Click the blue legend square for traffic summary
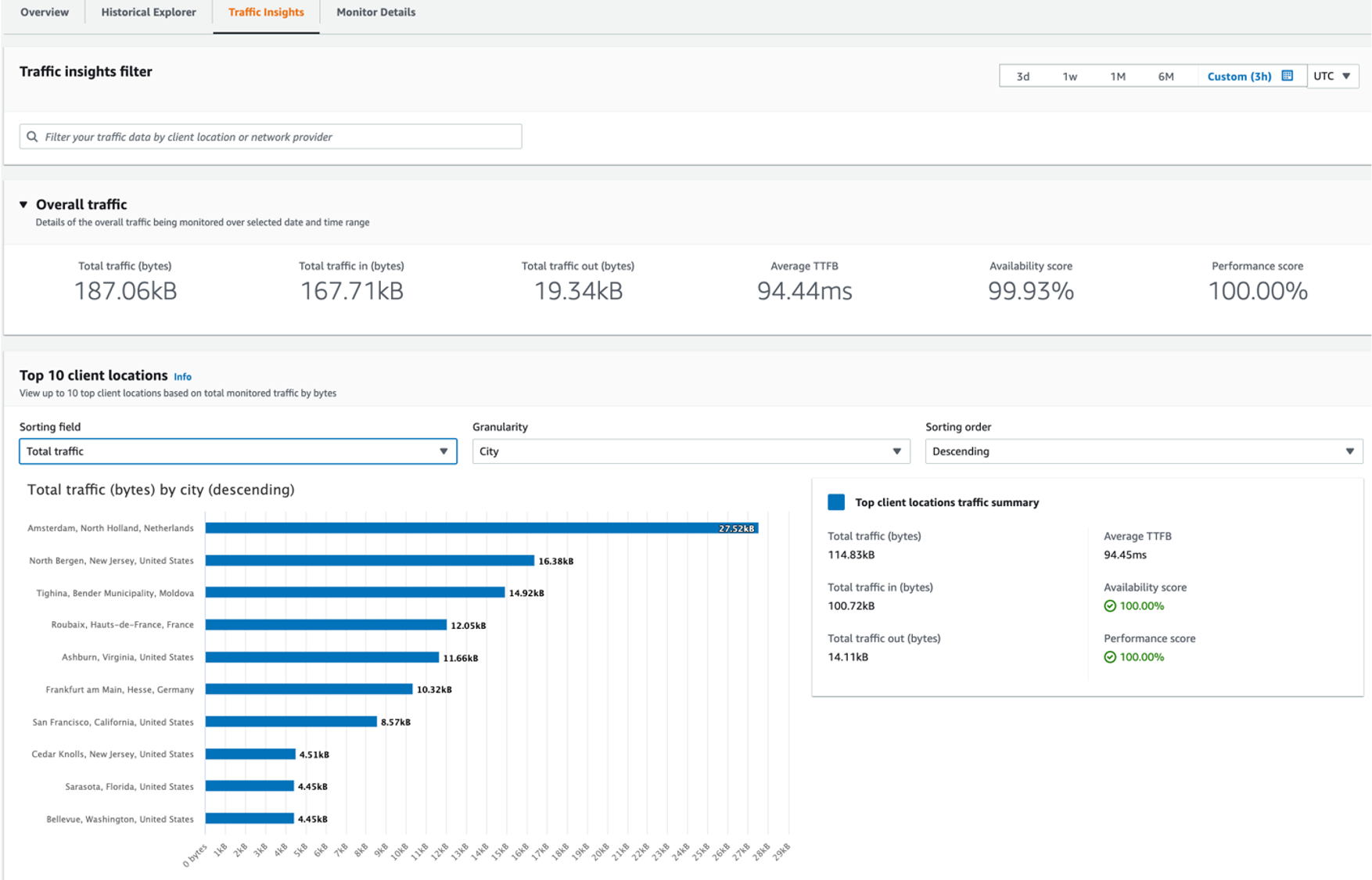The width and height of the screenshot is (1372, 880). pyautogui.click(x=836, y=502)
